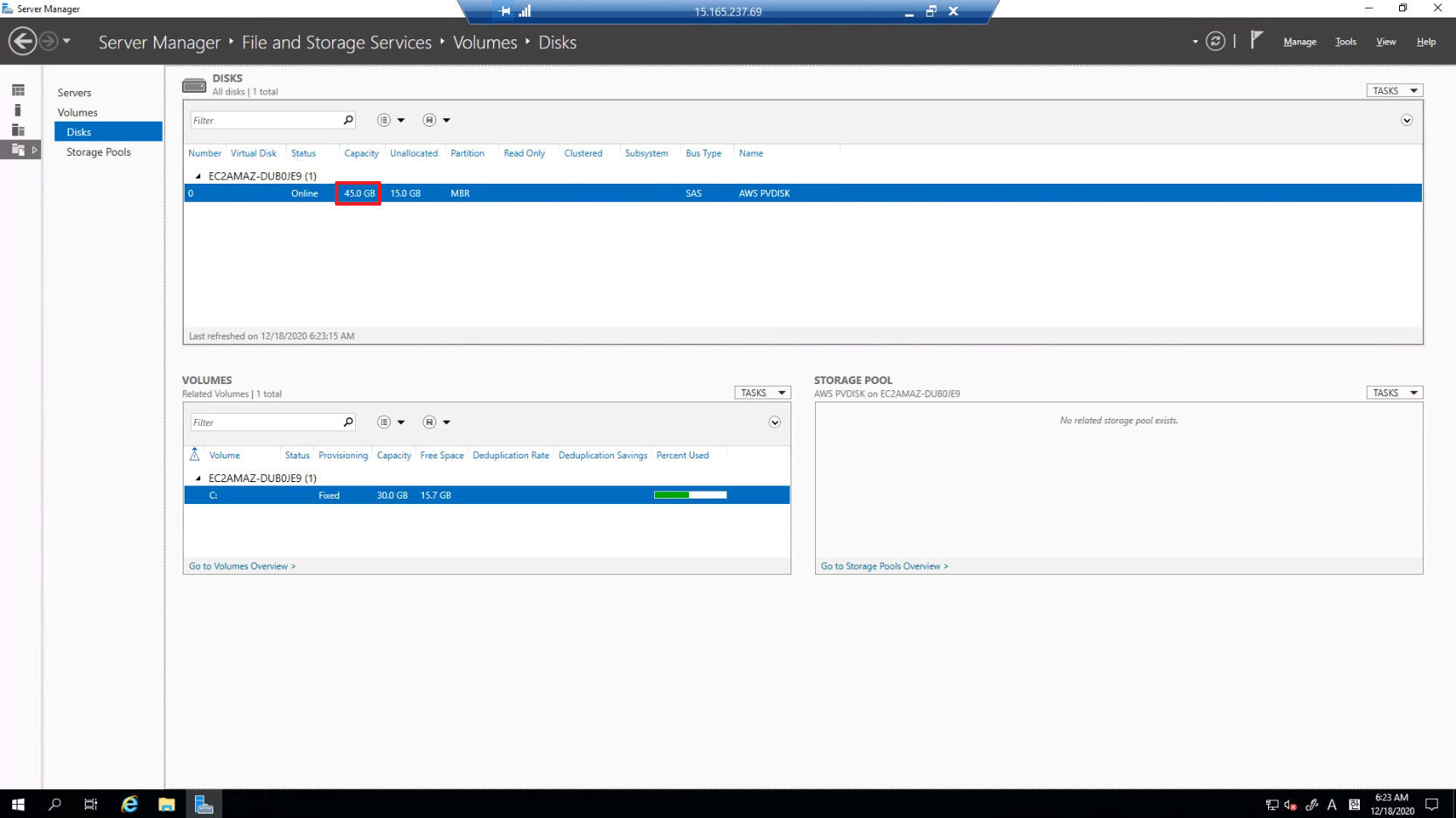Sort disks by the Capacity column
The width and height of the screenshot is (1456, 818).
361,153
